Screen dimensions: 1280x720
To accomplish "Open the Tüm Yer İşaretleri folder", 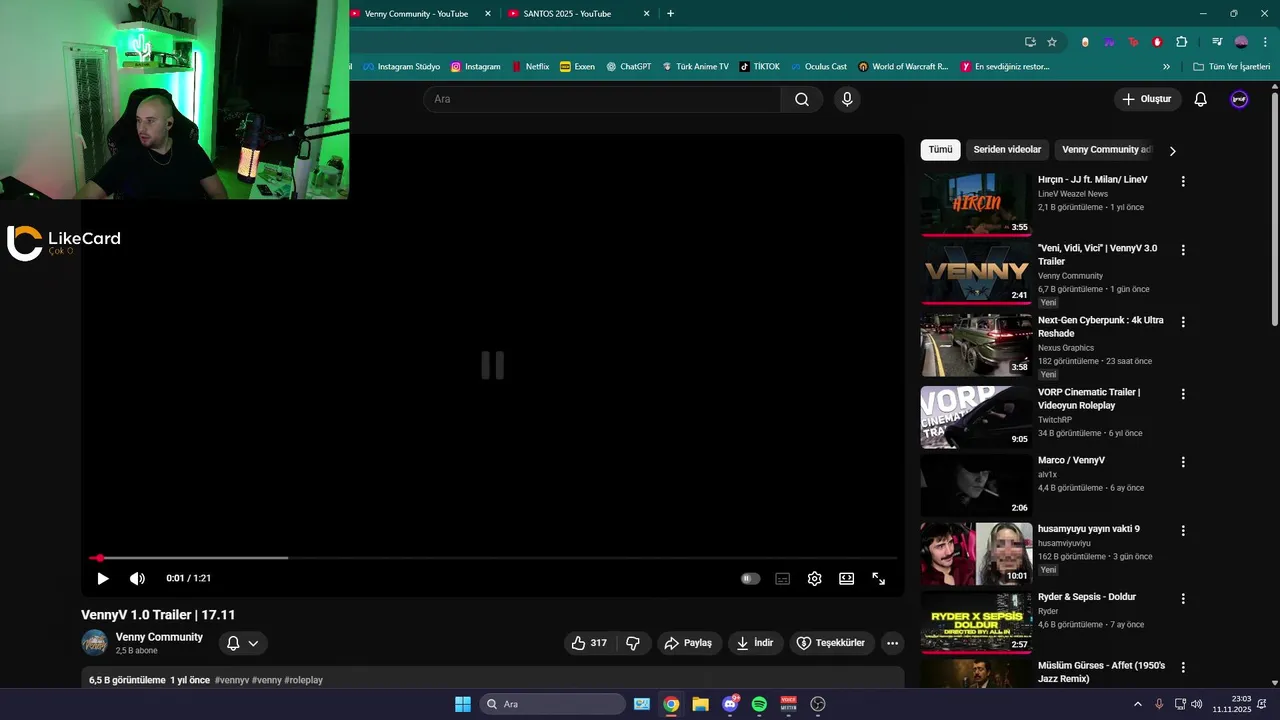I will pos(1232,67).
